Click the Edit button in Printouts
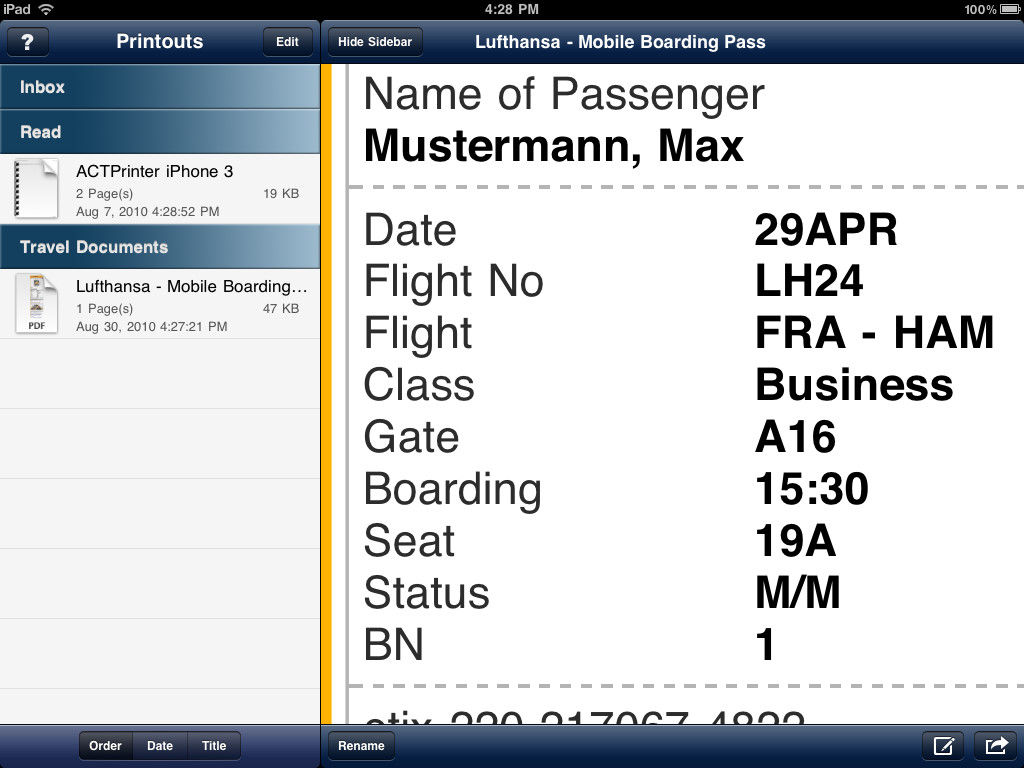Screen dimensions: 1024x768 (x=287, y=42)
